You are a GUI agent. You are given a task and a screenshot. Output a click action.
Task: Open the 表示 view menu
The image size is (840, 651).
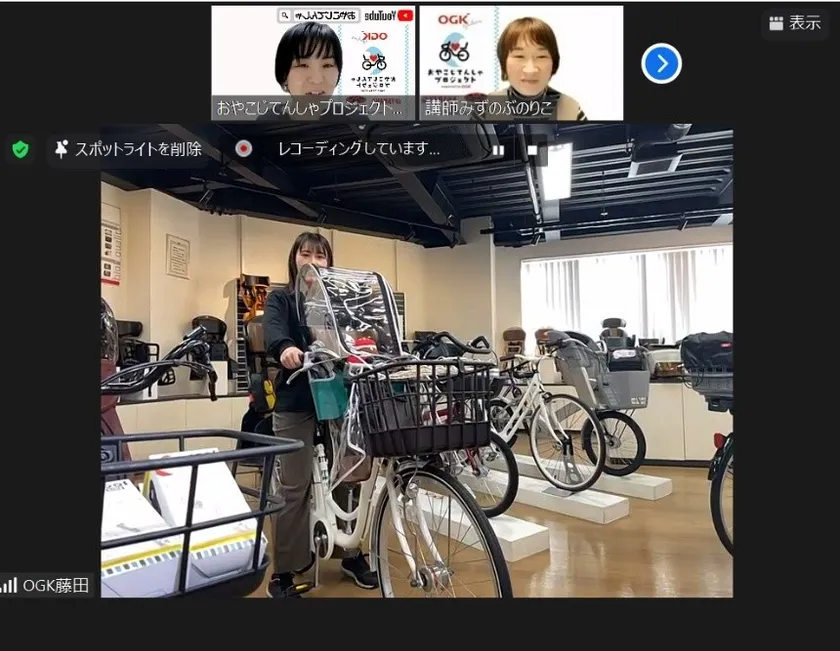[795, 23]
